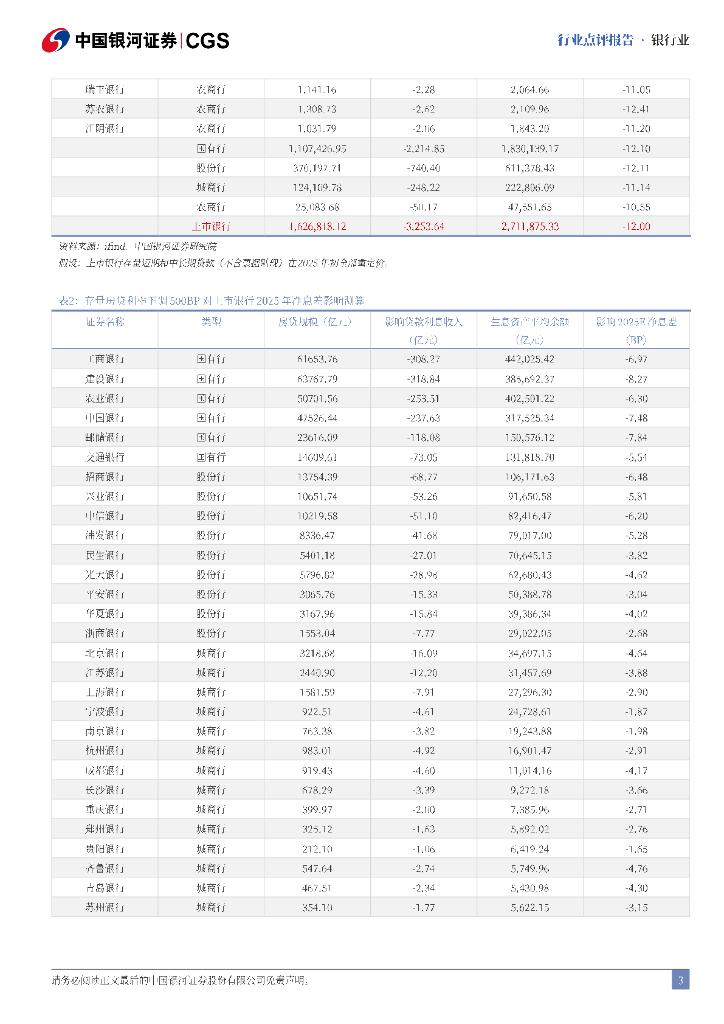Click the '1,141.16' cell in first table

[x=317, y=89]
